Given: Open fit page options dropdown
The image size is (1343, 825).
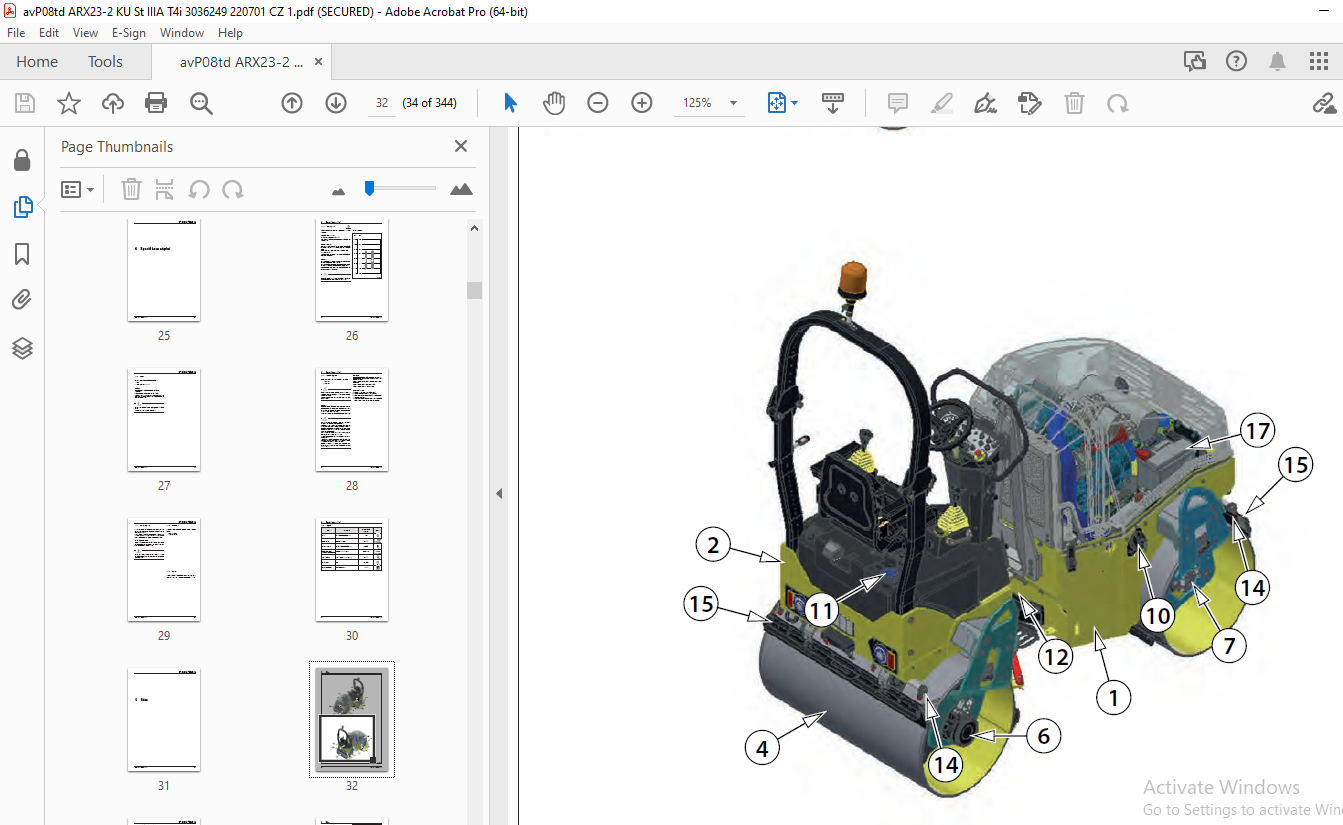Looking at the screenshot, I should [x=782, y=103].
